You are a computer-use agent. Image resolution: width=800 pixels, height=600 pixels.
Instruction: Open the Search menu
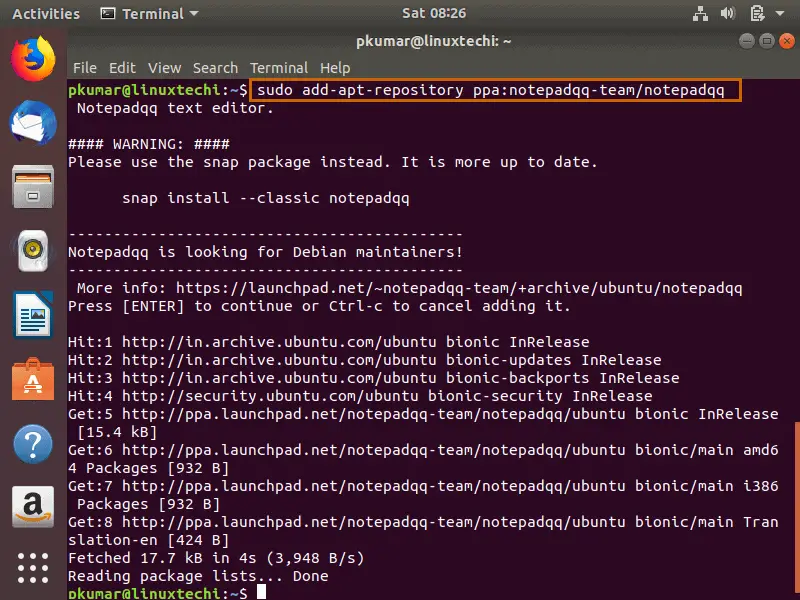coord(215,68)
